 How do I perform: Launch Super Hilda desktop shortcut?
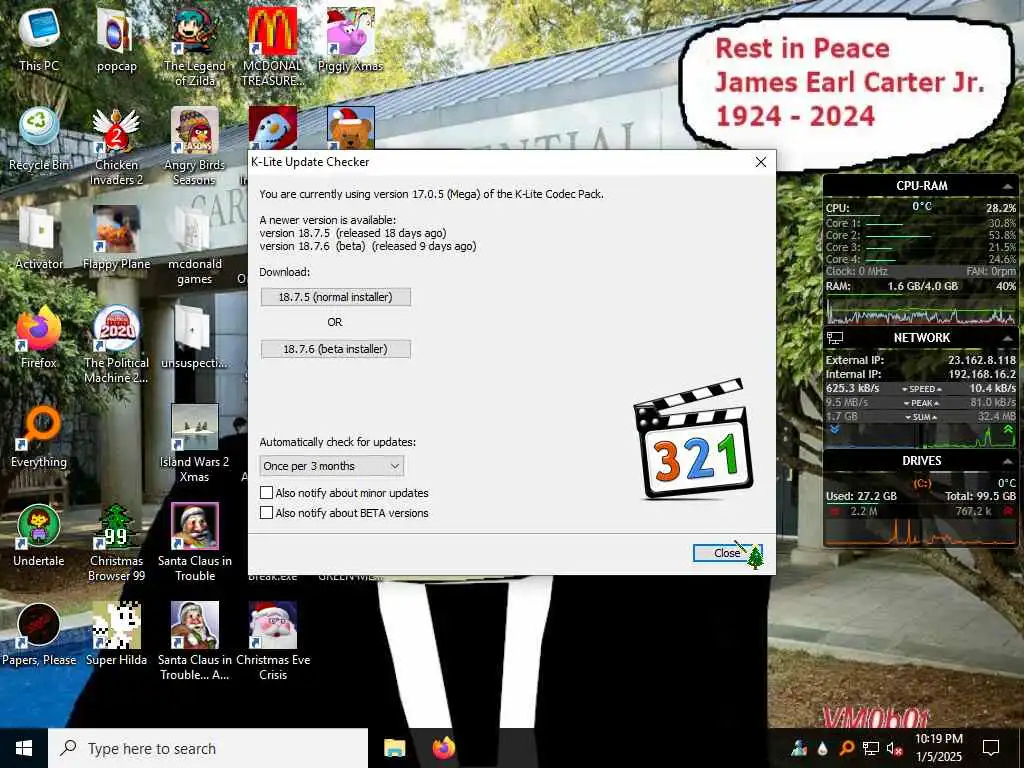[x=116, y=635]
